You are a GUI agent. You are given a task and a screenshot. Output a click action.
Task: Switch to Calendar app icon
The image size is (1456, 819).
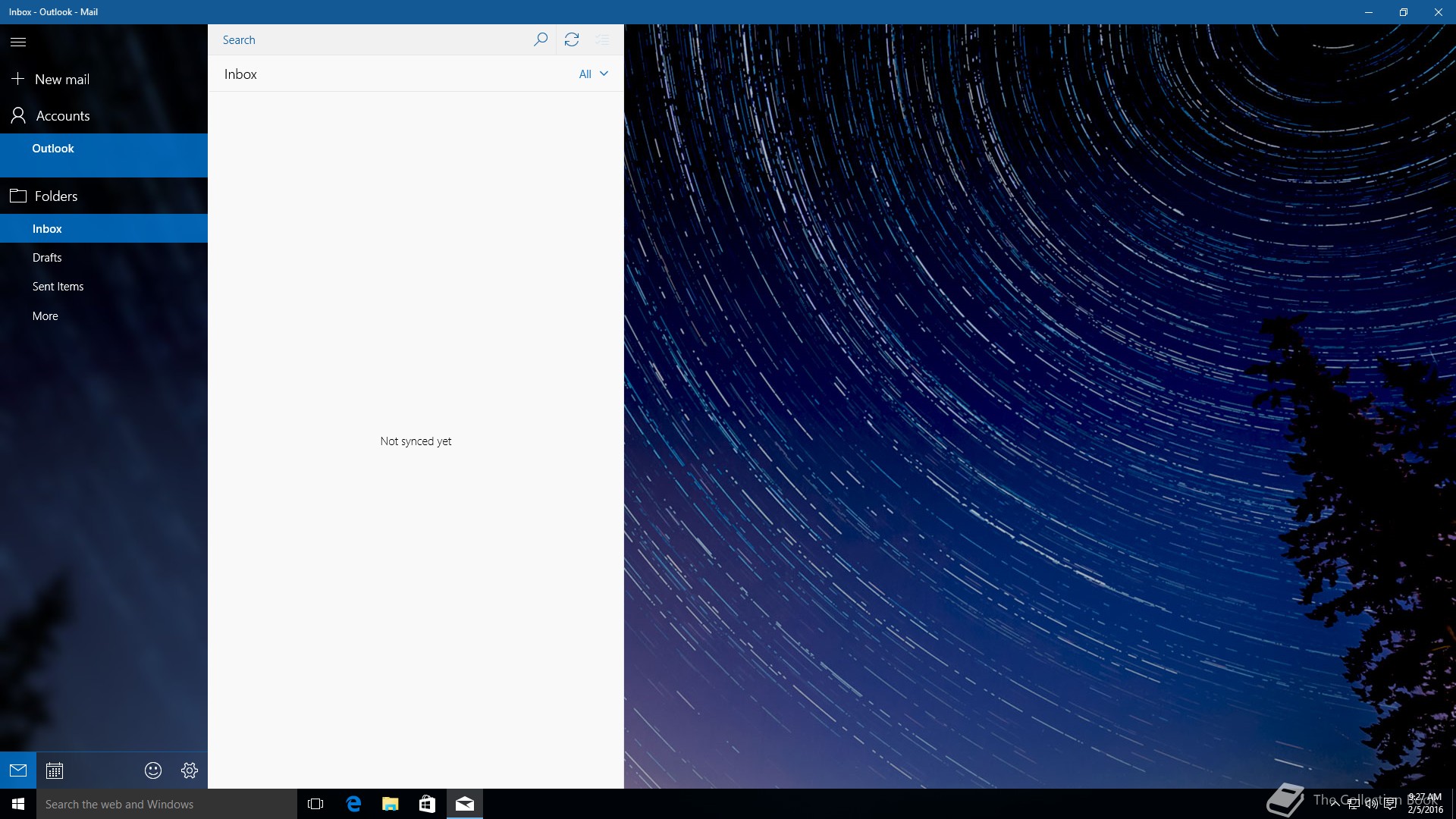[55, 770]
